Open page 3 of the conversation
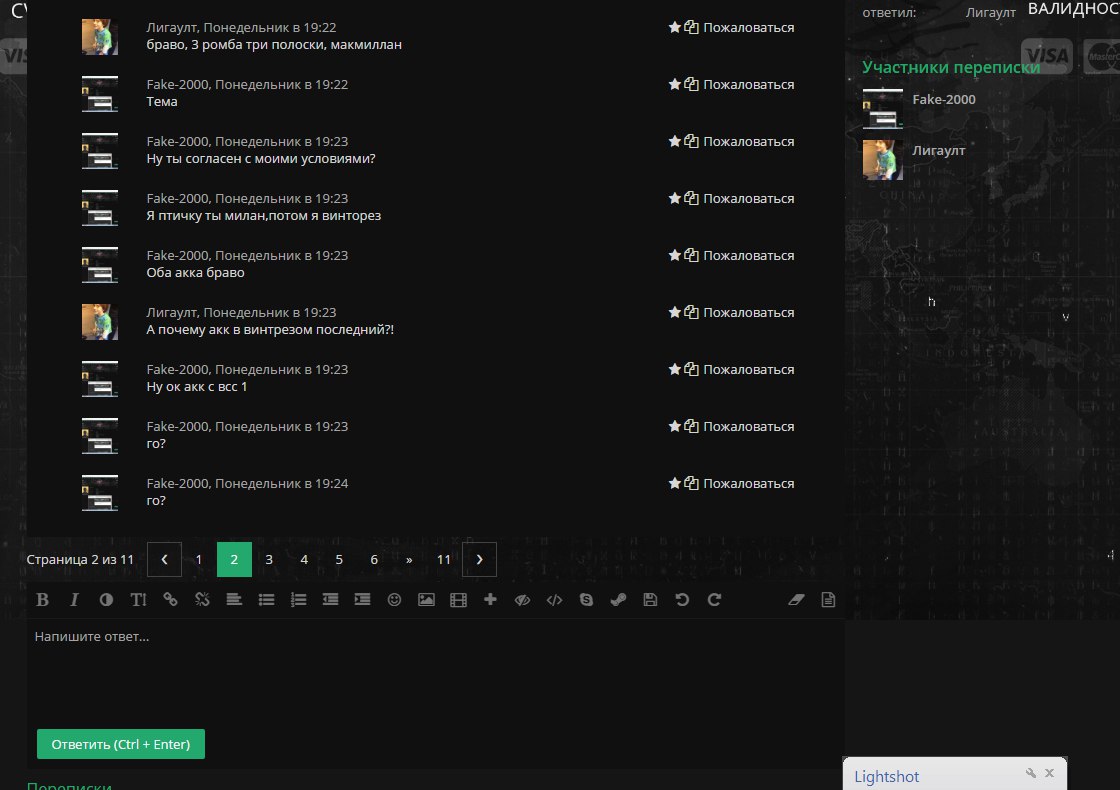Screen dimensions: 1120x790 coord(269,559)
